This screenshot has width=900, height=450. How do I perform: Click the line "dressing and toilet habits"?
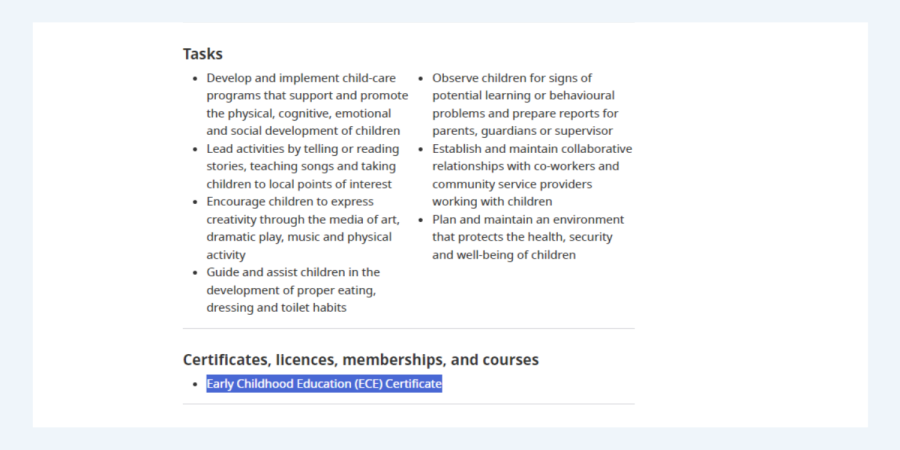point(276,307)
